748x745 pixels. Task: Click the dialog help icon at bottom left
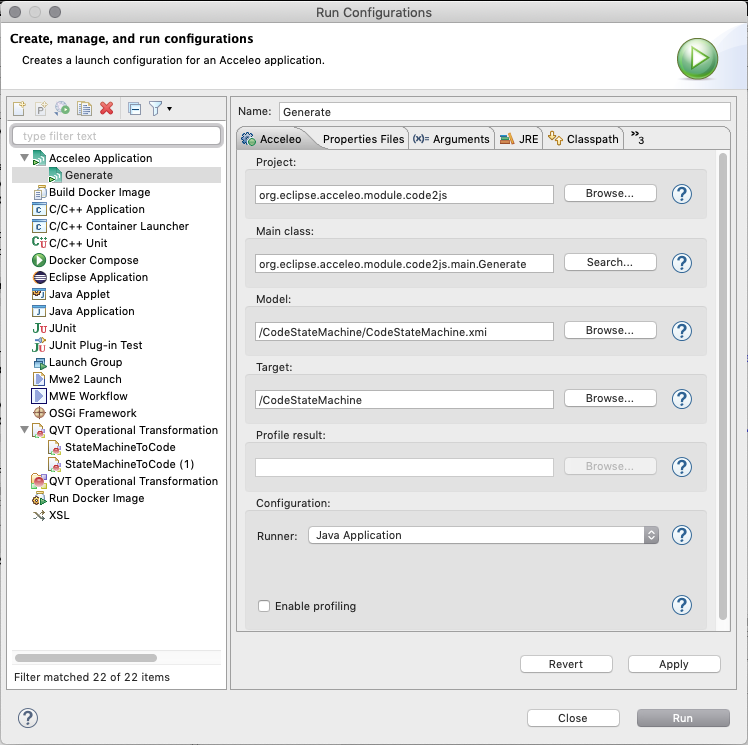pos(28,717)
